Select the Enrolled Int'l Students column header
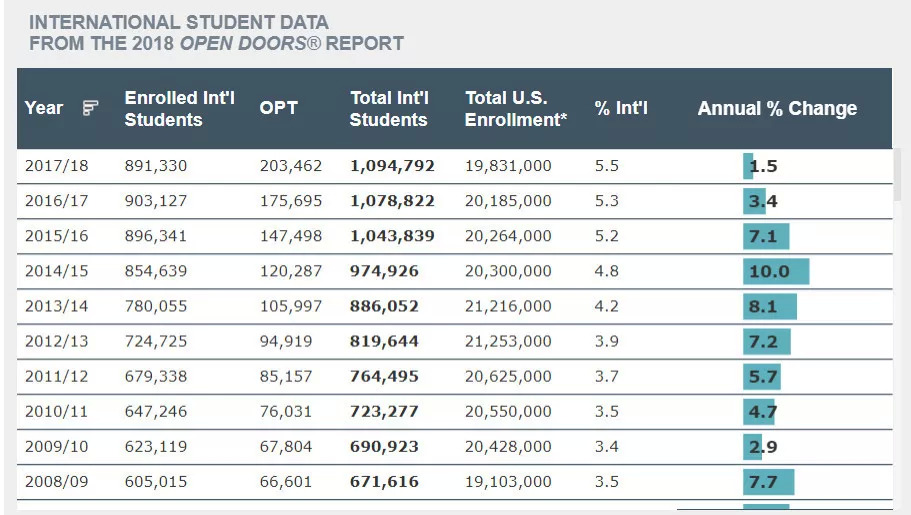 pos(179,108)
